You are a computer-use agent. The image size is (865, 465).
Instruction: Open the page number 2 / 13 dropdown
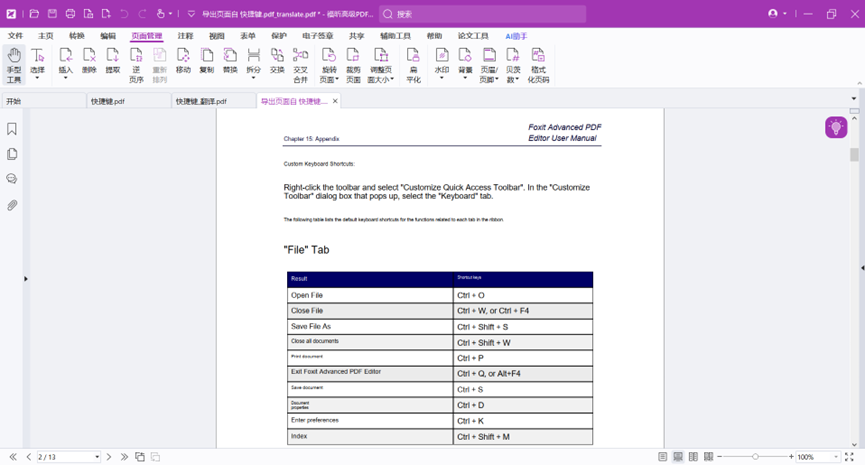[x=97, y=457]
